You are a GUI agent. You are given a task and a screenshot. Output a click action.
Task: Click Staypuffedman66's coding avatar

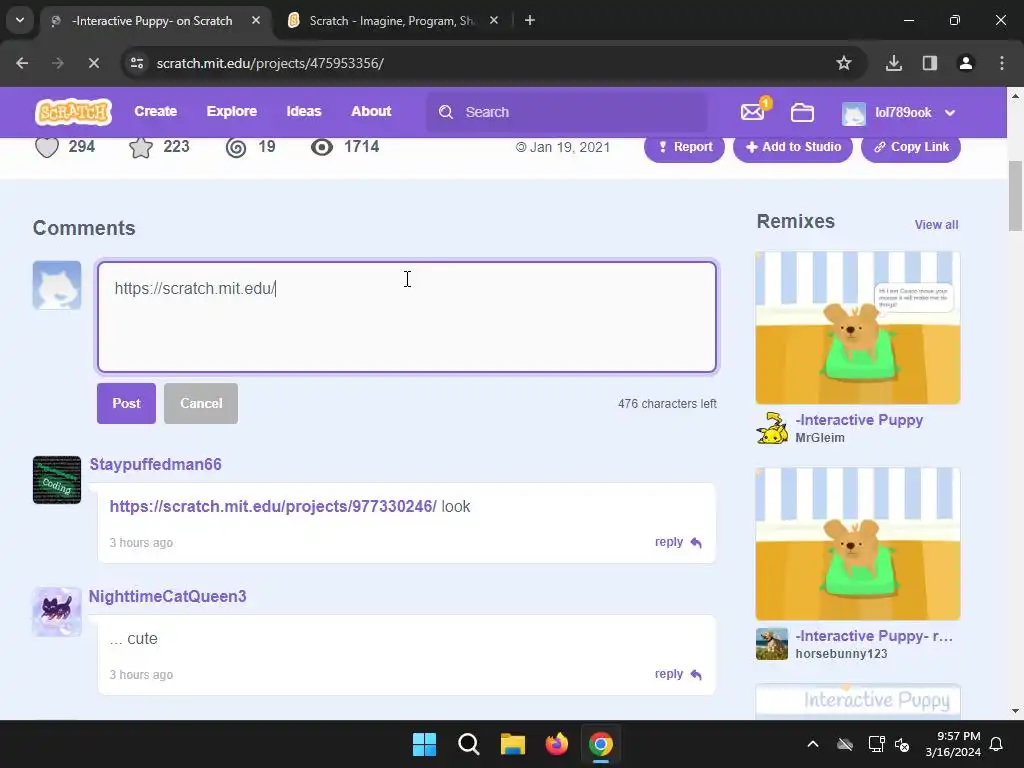click(57, 480)
